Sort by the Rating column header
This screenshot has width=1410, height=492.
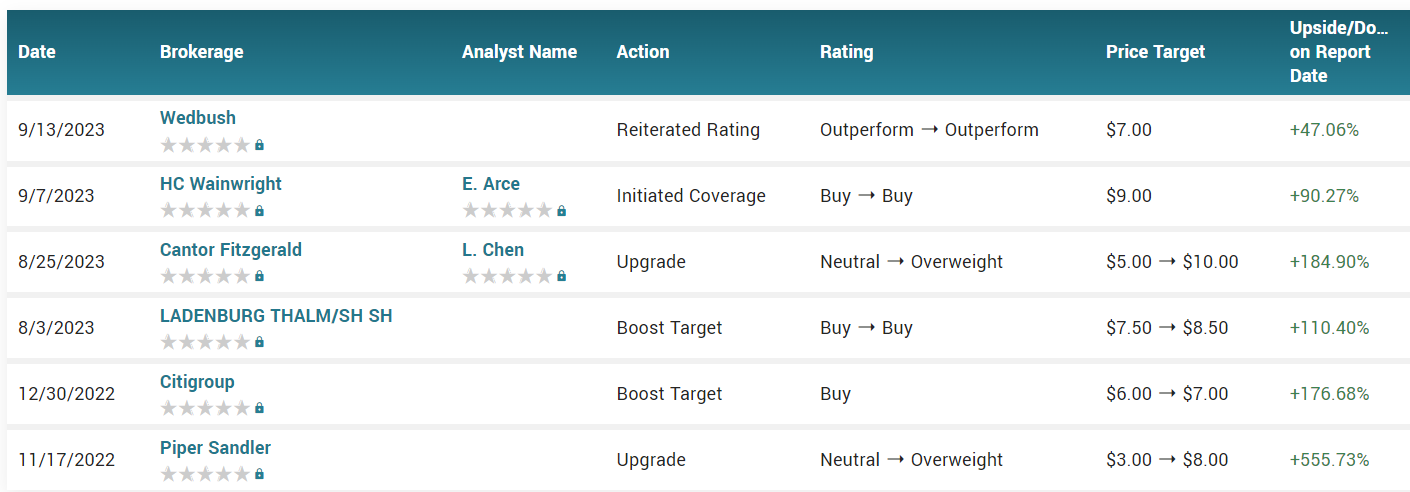(847, 52)
